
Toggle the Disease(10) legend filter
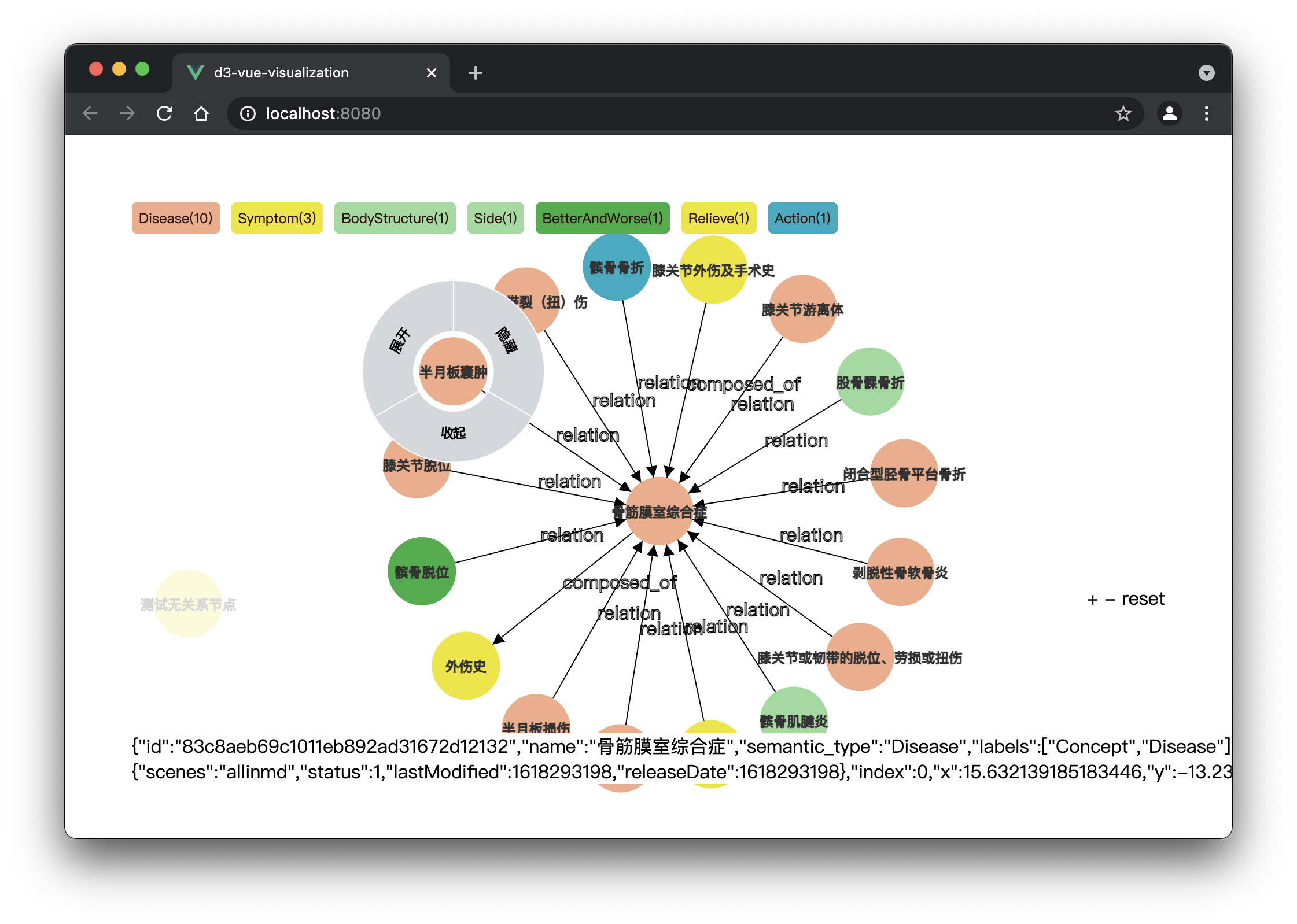pyautogui.click(x=175, y=218)
